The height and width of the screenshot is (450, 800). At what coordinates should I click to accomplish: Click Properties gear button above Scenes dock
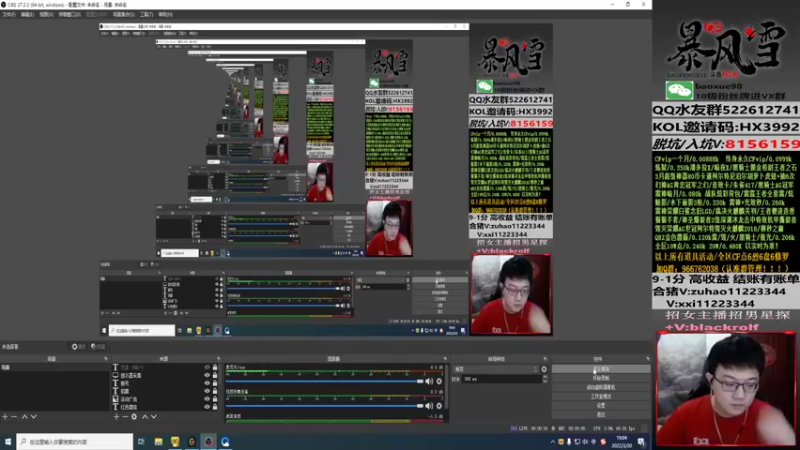(x=79, y=346)
